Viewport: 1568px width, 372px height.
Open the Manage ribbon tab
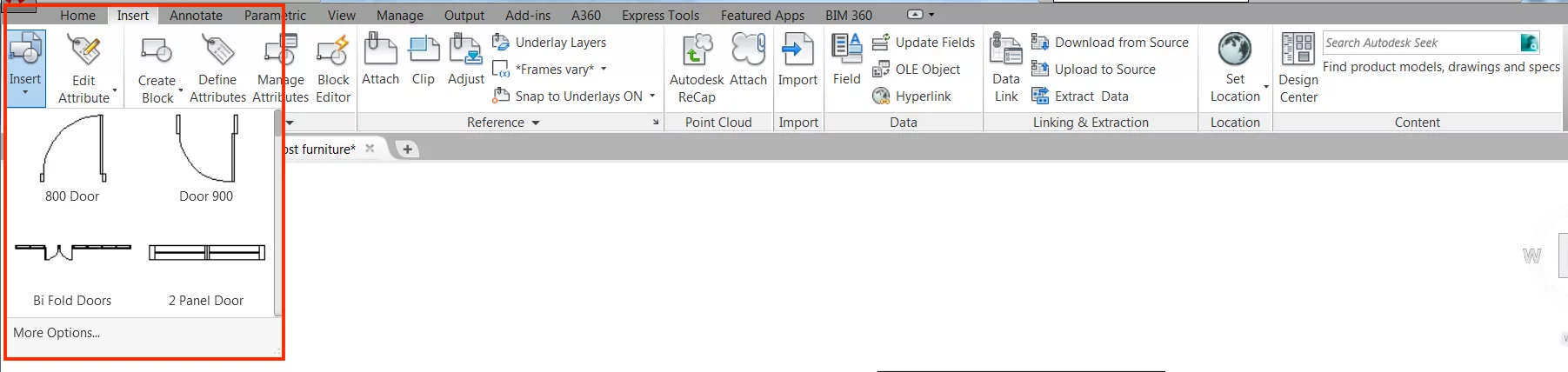point(400,15)
